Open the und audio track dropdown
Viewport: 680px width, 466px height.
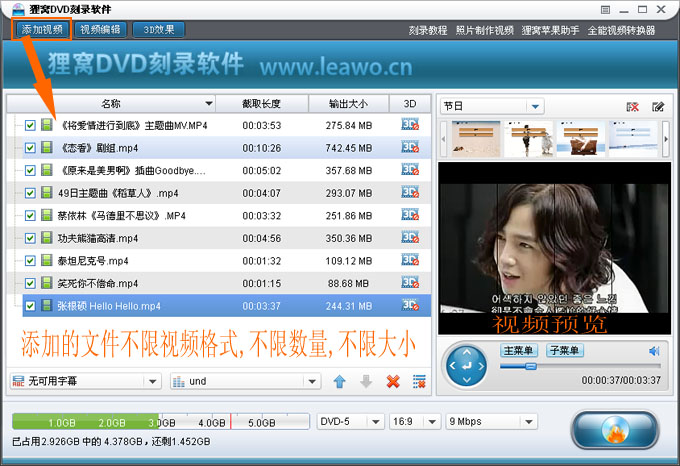coord(245,381)
